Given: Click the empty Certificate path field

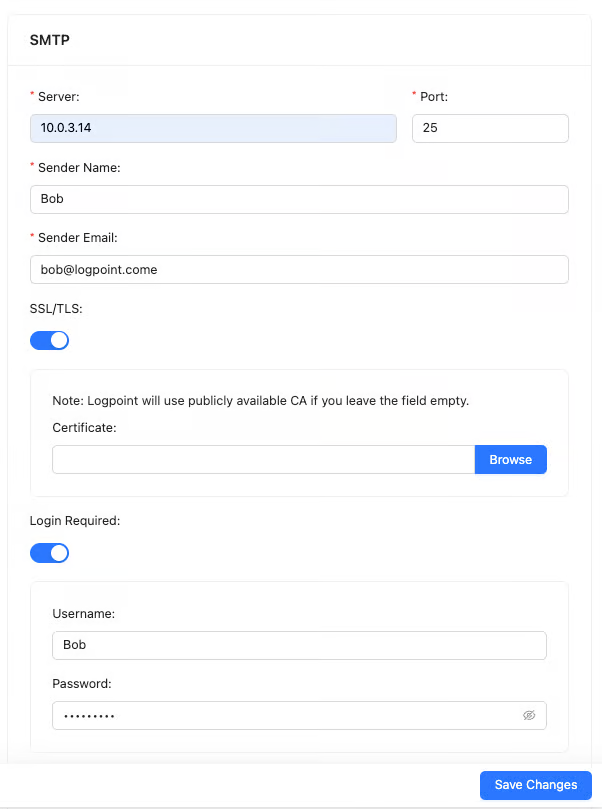Looking at the screenshot, I should click(x=263, y=460).
